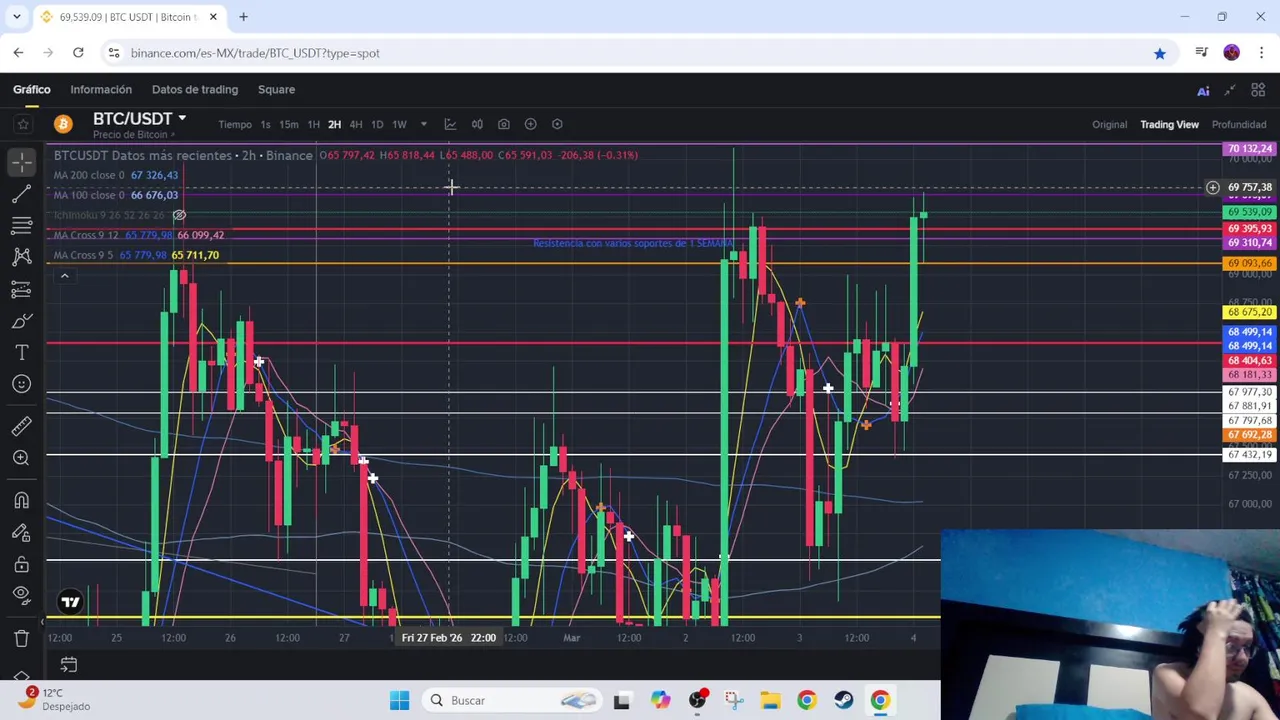The width and height of the screenshot is (1280, 720).
Task: Open File Explorer from taskbar
Action: tap(770, 701)
